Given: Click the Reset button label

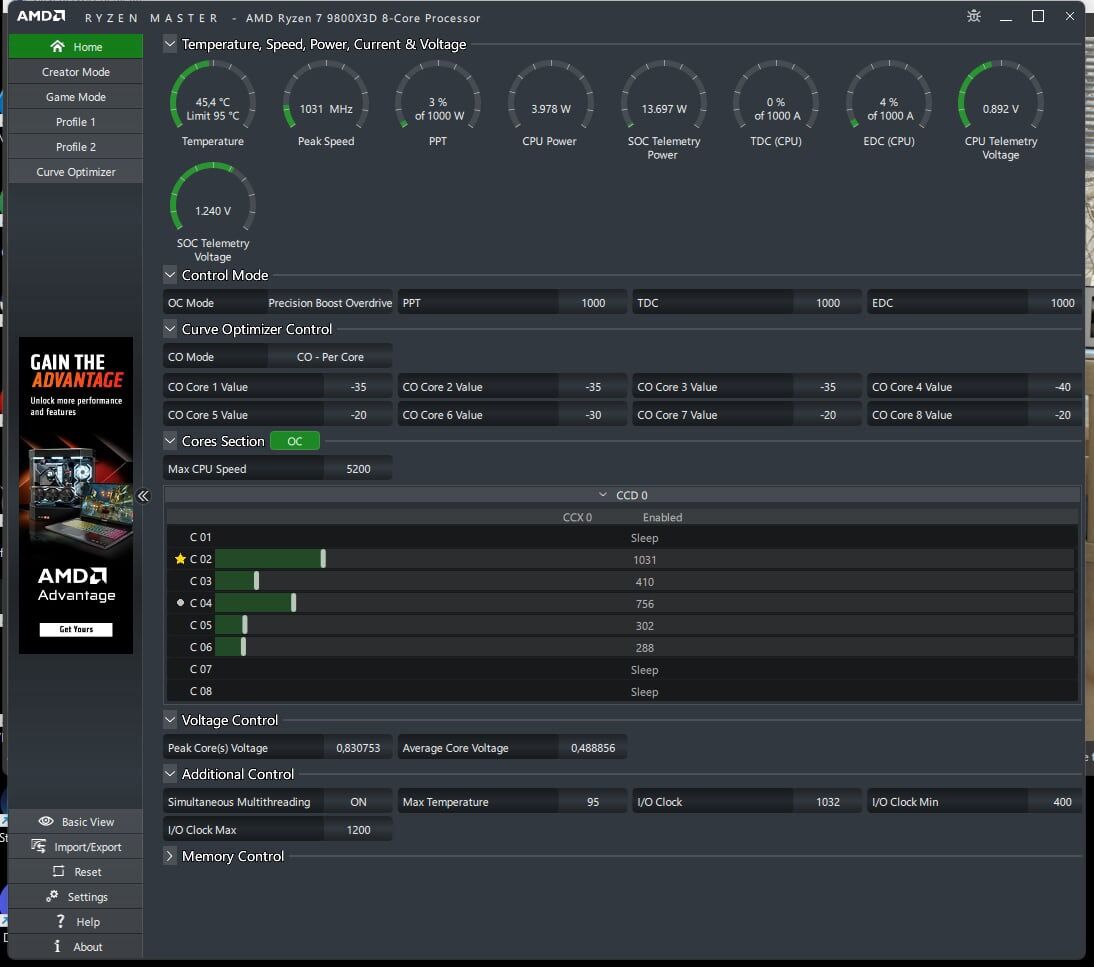Looking at the screenshot, I should tap(88, 871).
